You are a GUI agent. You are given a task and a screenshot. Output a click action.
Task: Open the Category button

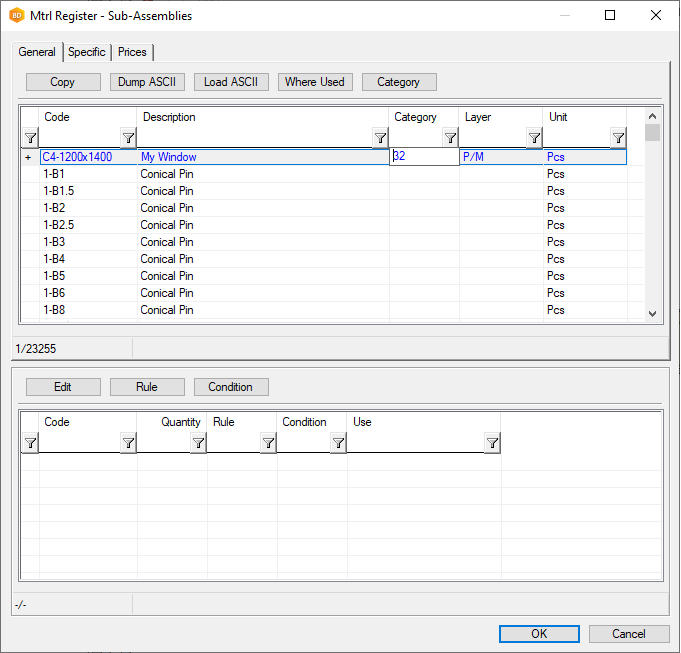(x=399, y=82)
